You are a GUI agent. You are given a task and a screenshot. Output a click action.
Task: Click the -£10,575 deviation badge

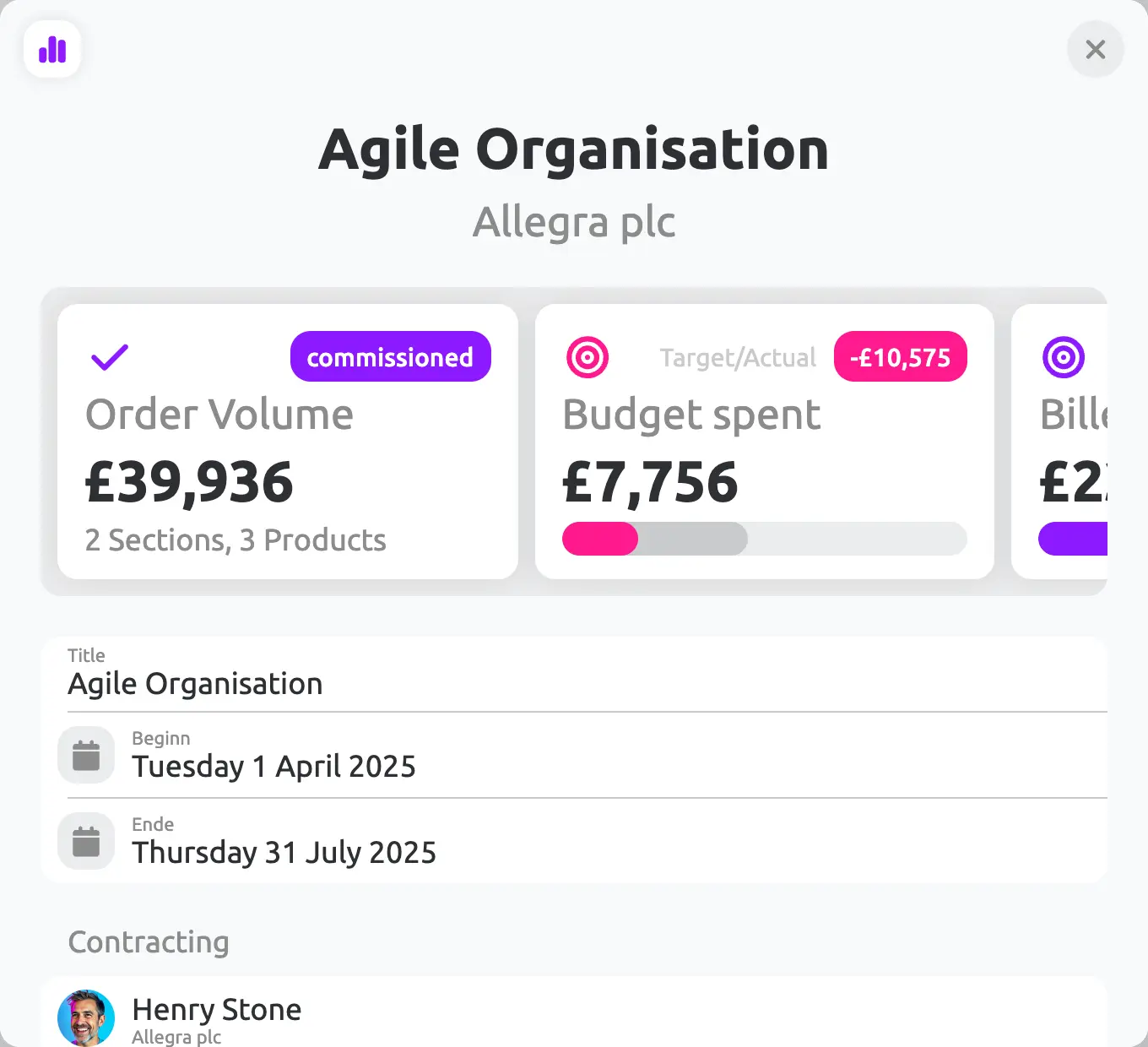coord(900,356)
